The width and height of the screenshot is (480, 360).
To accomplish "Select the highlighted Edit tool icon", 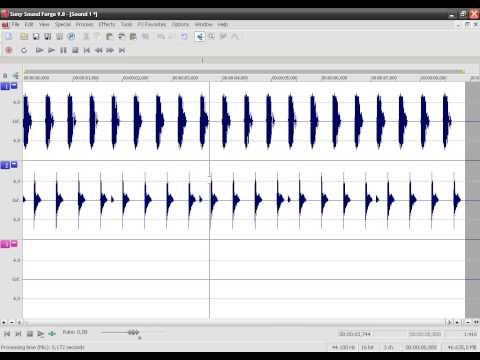I will tap(200, 36).
